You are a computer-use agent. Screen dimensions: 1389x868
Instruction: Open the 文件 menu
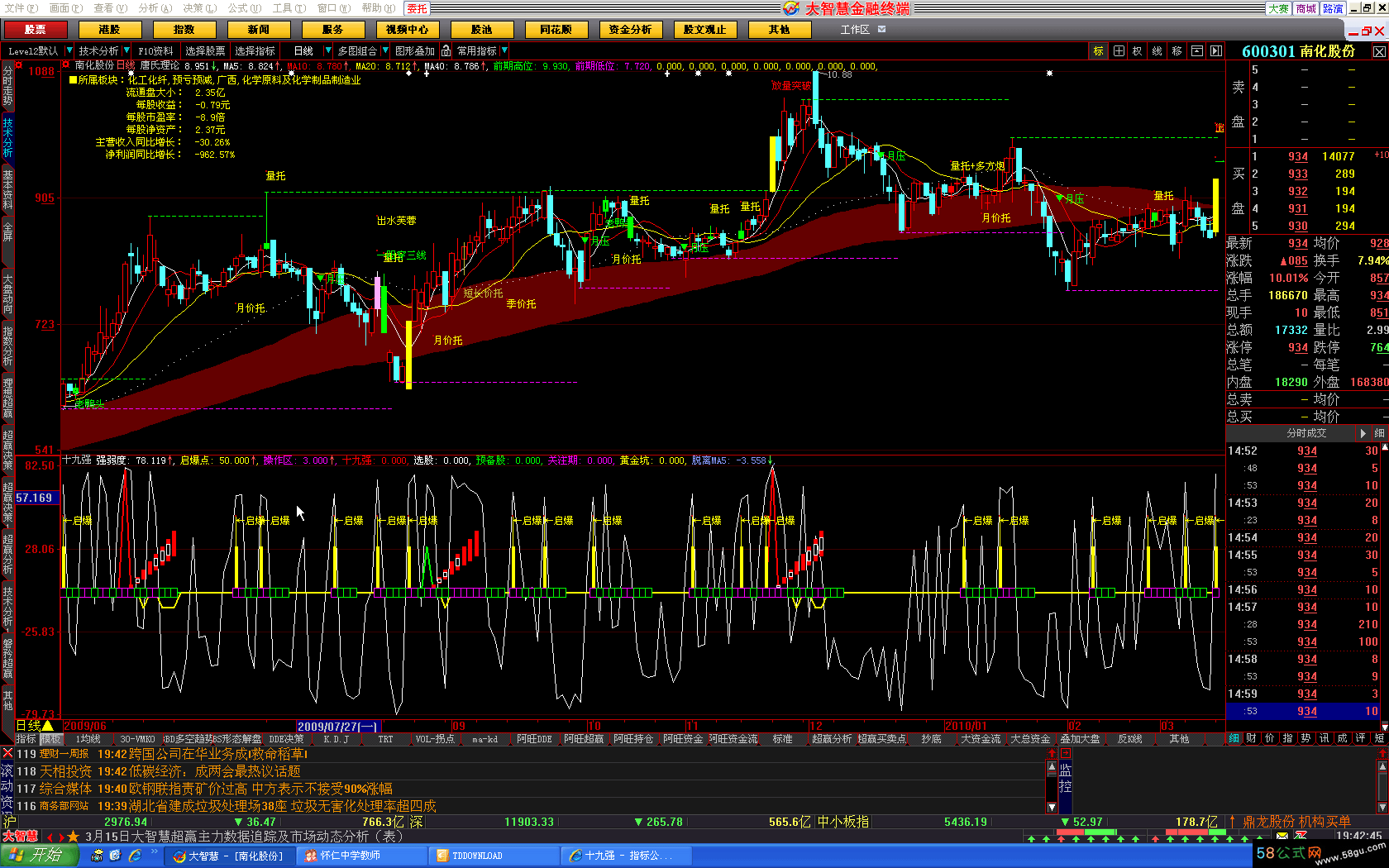pyautogui.click(x=21, y=8)
